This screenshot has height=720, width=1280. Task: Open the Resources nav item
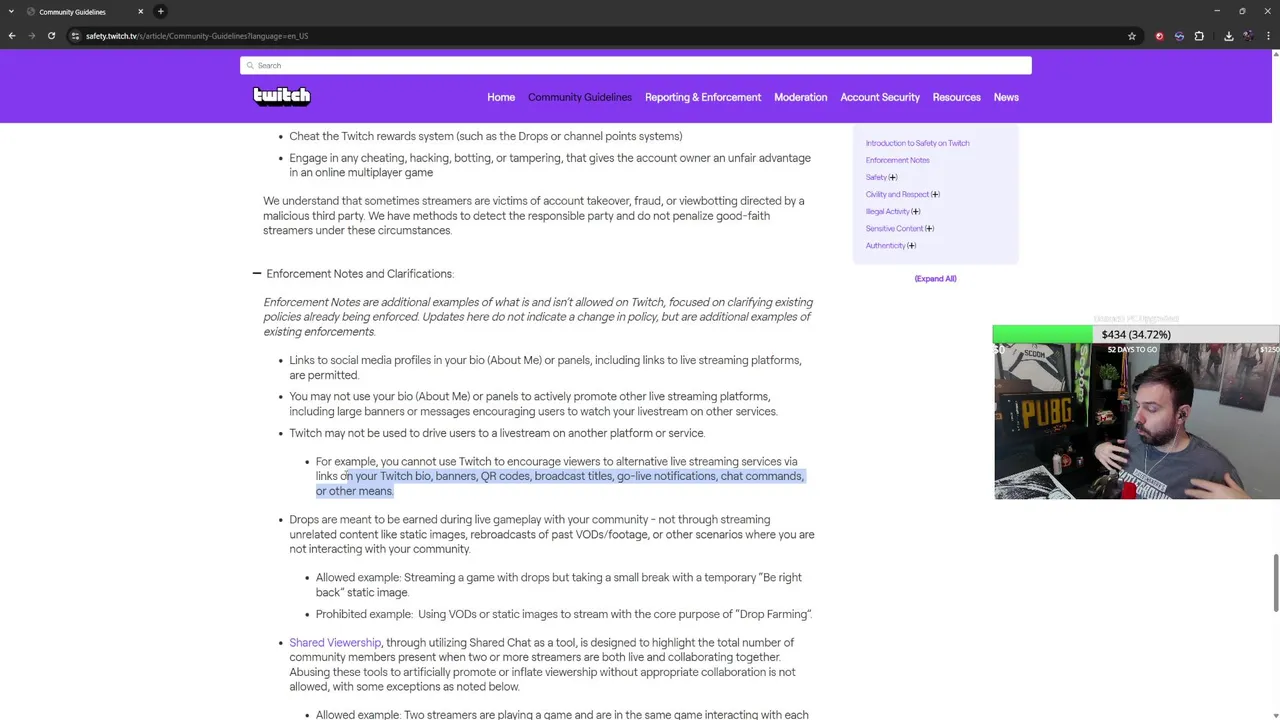click(x=957, y=97)
